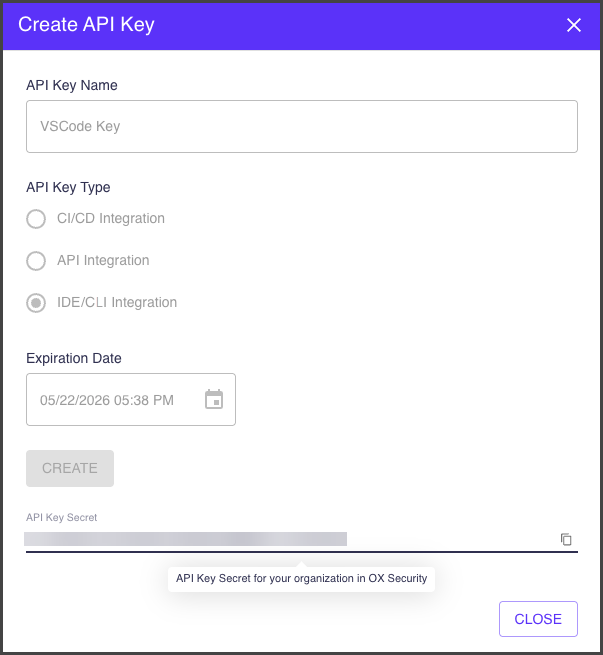The width and height of the screenshot is (603, 655).
Task: Click the small "API Key Secret" caption
Action: coord(62,517)
